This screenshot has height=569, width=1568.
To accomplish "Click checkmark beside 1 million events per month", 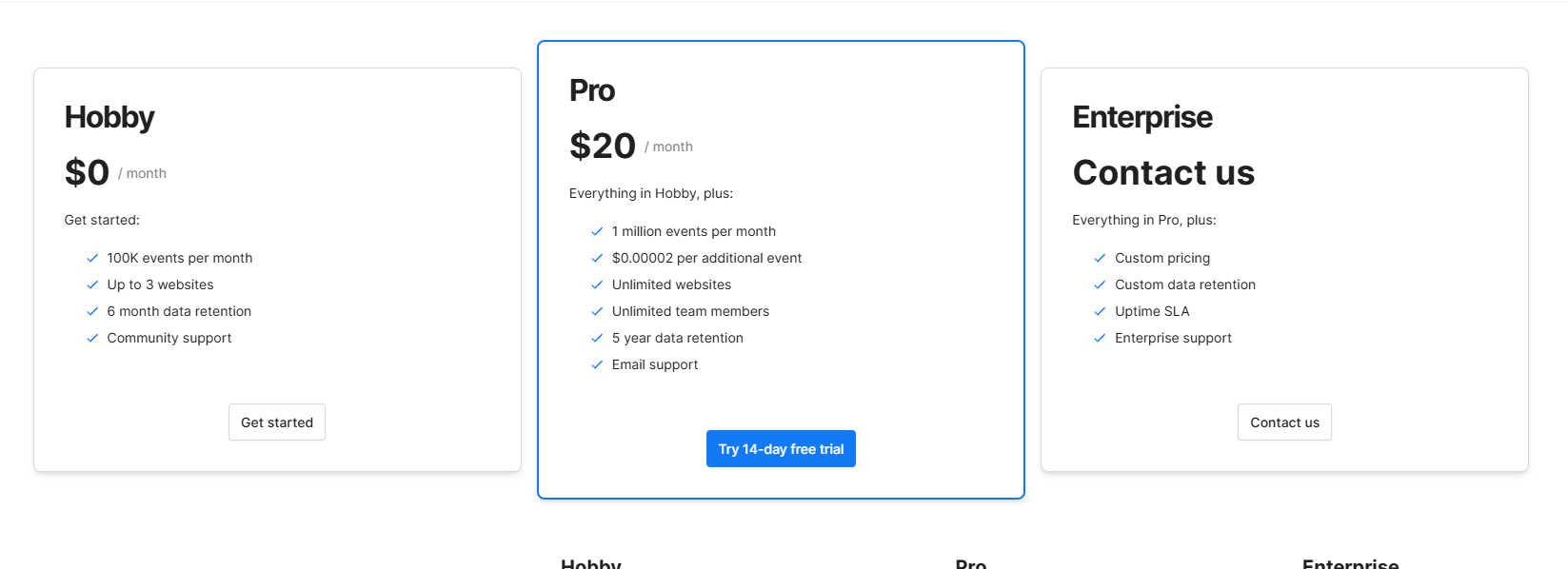I will 597,231.
